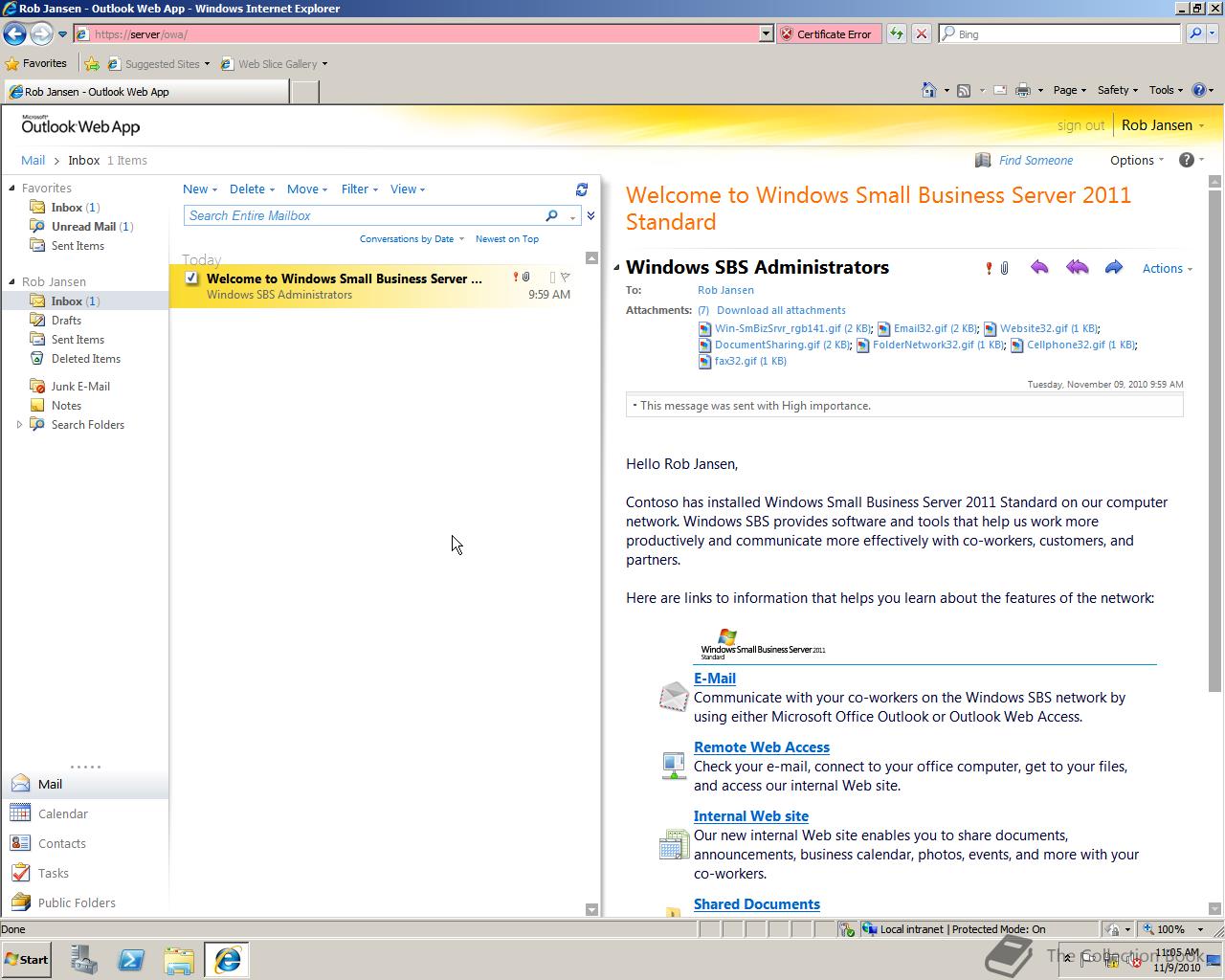The width and height of the screenshot is (1225, 980).
Task: Click the Reply arrow icon in message header
Action: coord(1039,268)
